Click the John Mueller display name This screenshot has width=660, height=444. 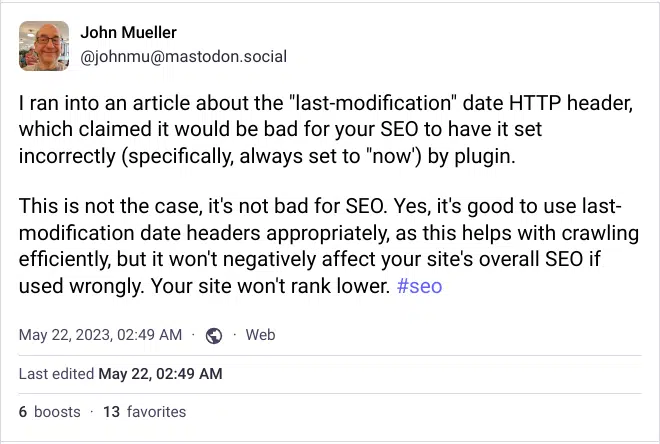click(128, 32)
